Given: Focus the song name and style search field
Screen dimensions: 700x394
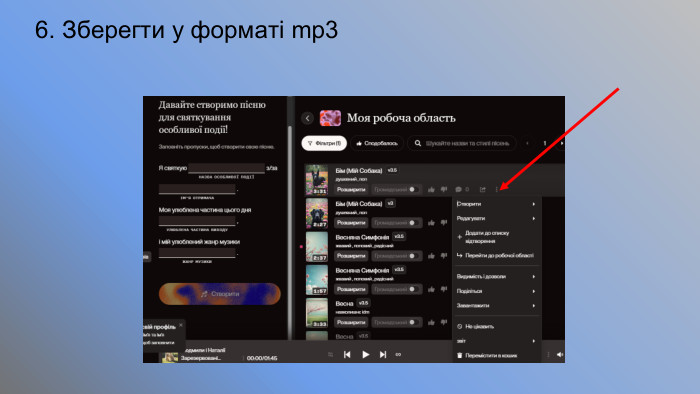Looking at the screenshot, I should point(462,143).
